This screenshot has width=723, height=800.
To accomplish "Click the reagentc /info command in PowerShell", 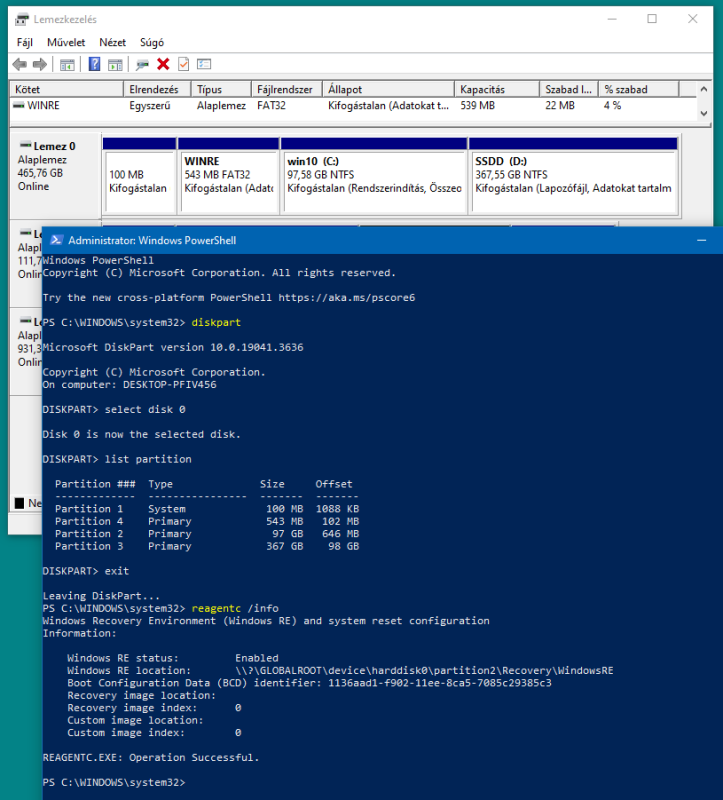I will 235,608.
